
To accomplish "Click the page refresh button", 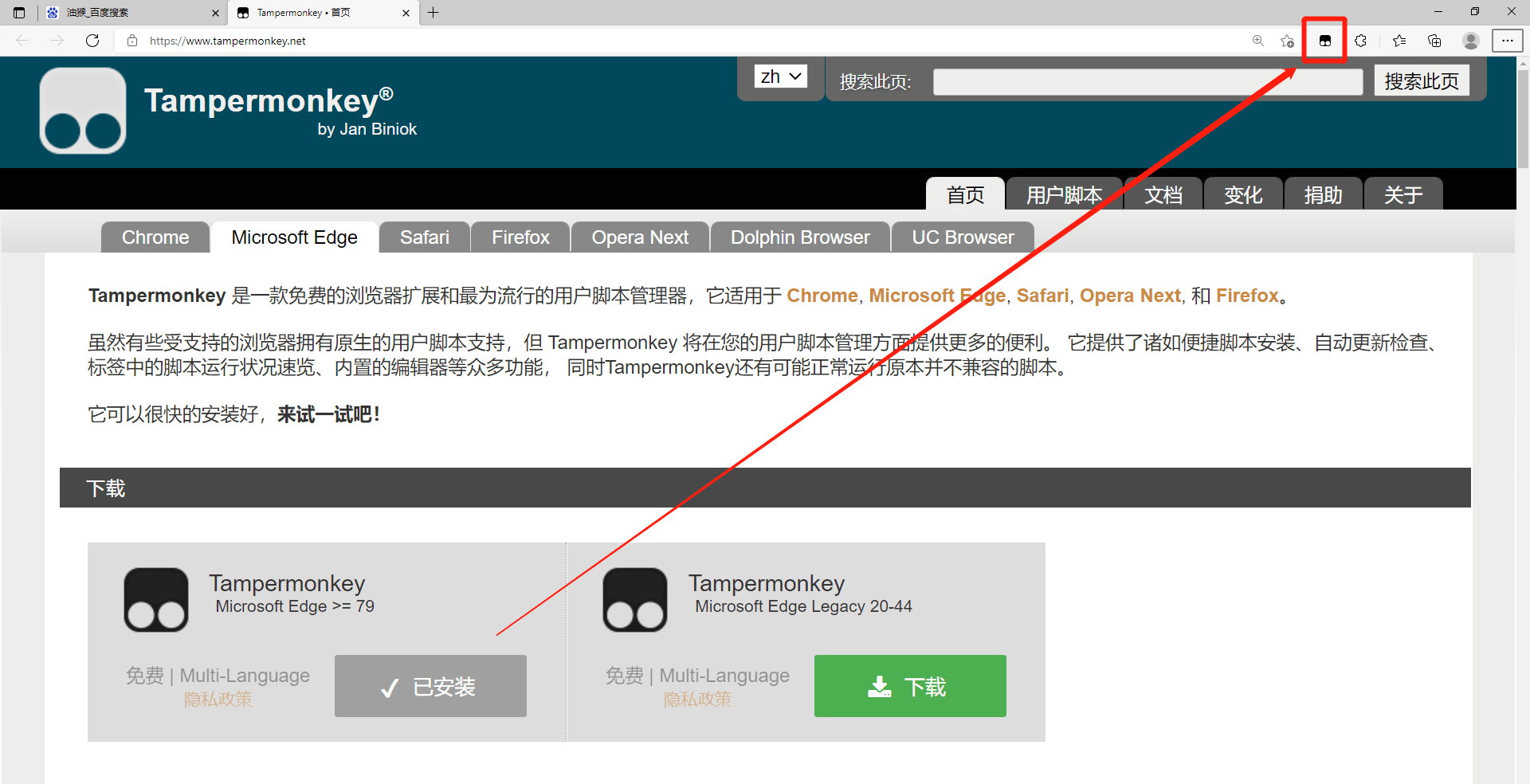I will coord(92,41).
